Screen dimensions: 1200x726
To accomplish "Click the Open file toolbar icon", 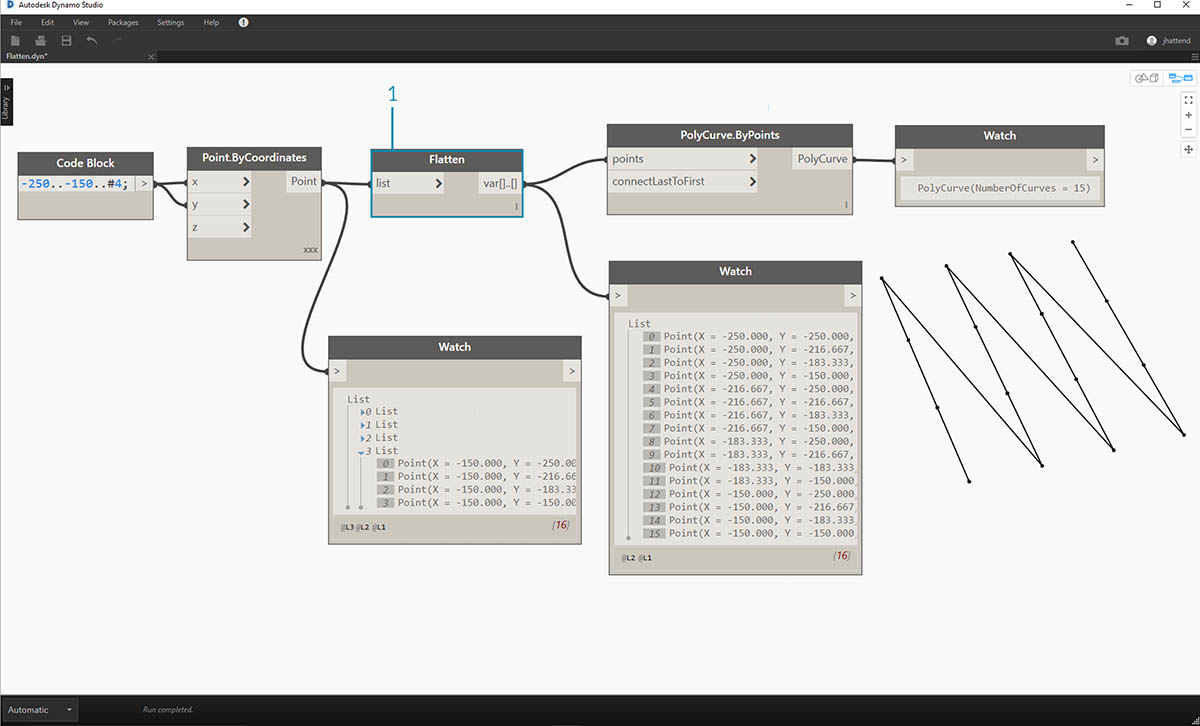I will pyautogui.click(x=41, y=40).
